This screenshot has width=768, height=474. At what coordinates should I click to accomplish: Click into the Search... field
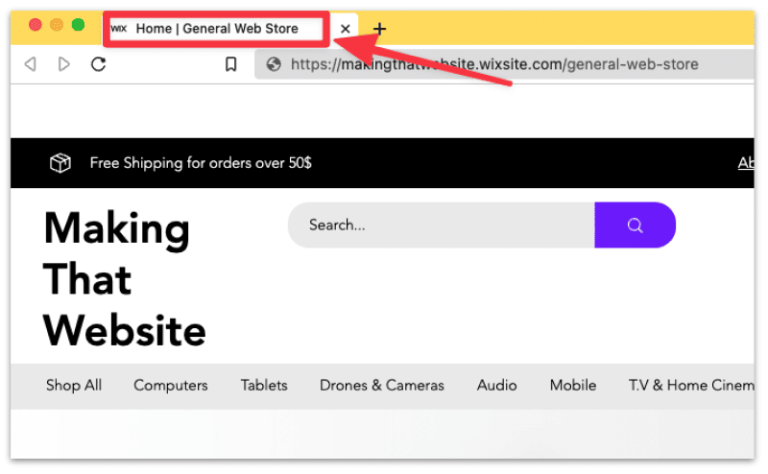tap(440, 225)
